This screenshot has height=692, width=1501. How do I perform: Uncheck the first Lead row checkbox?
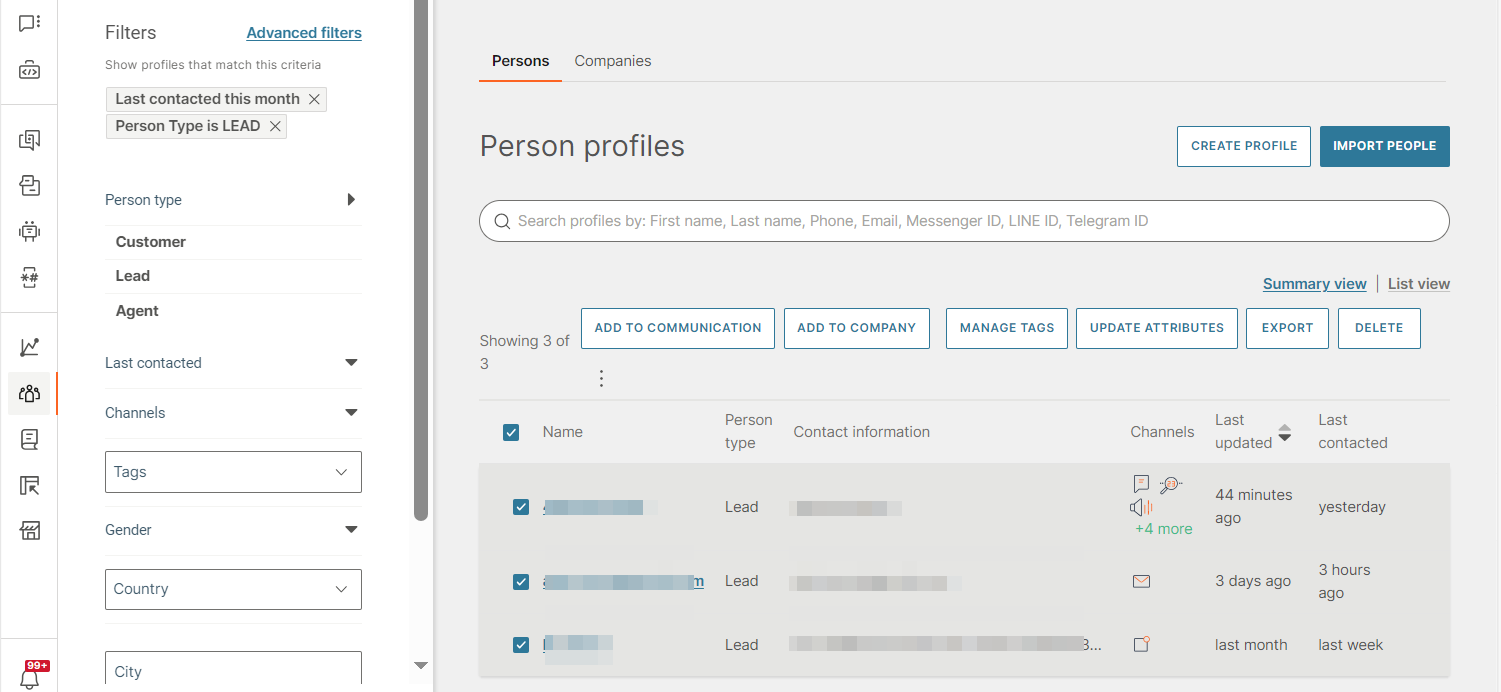521,507
